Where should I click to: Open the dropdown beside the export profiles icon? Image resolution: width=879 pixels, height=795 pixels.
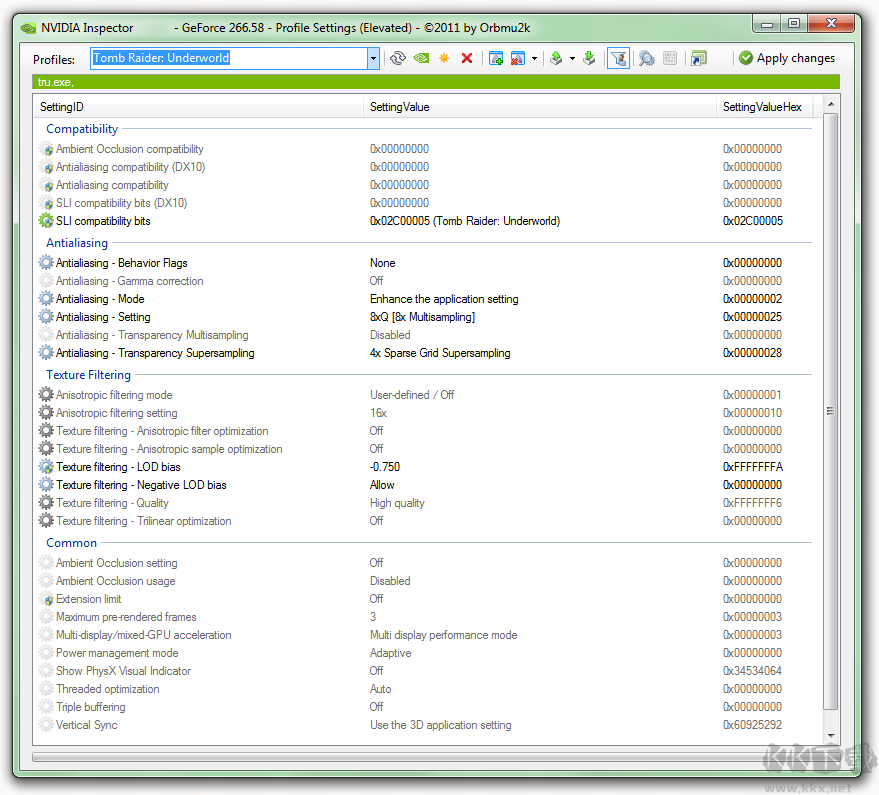[571, 58]
